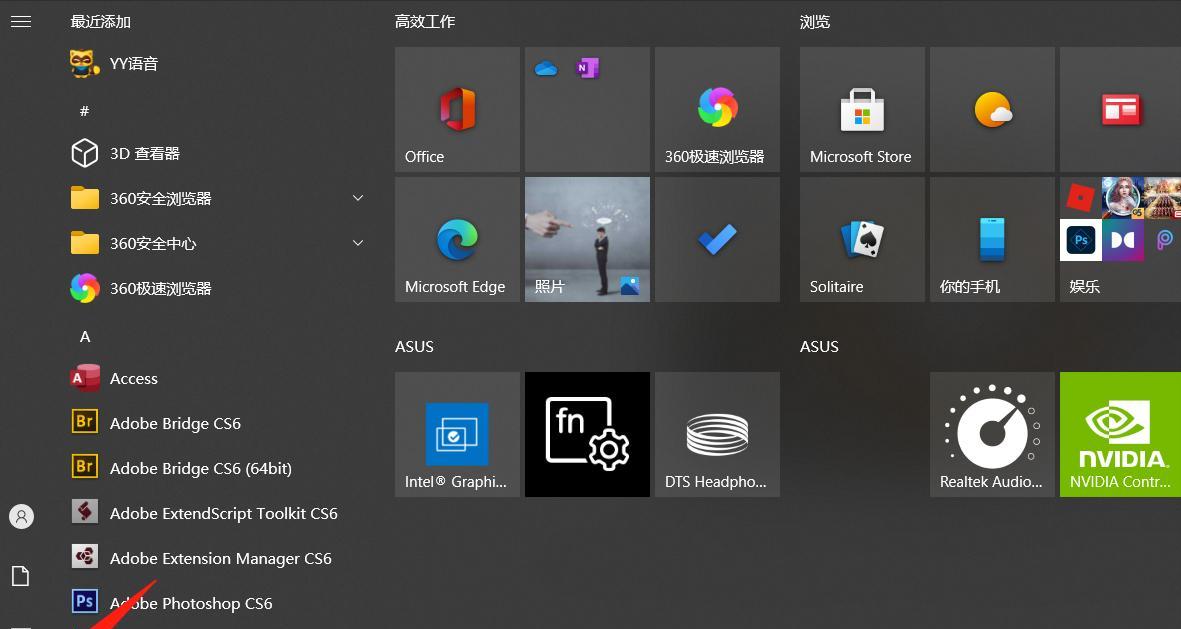Click the ASUS header above Intel Graphics tile

(414, 347)
